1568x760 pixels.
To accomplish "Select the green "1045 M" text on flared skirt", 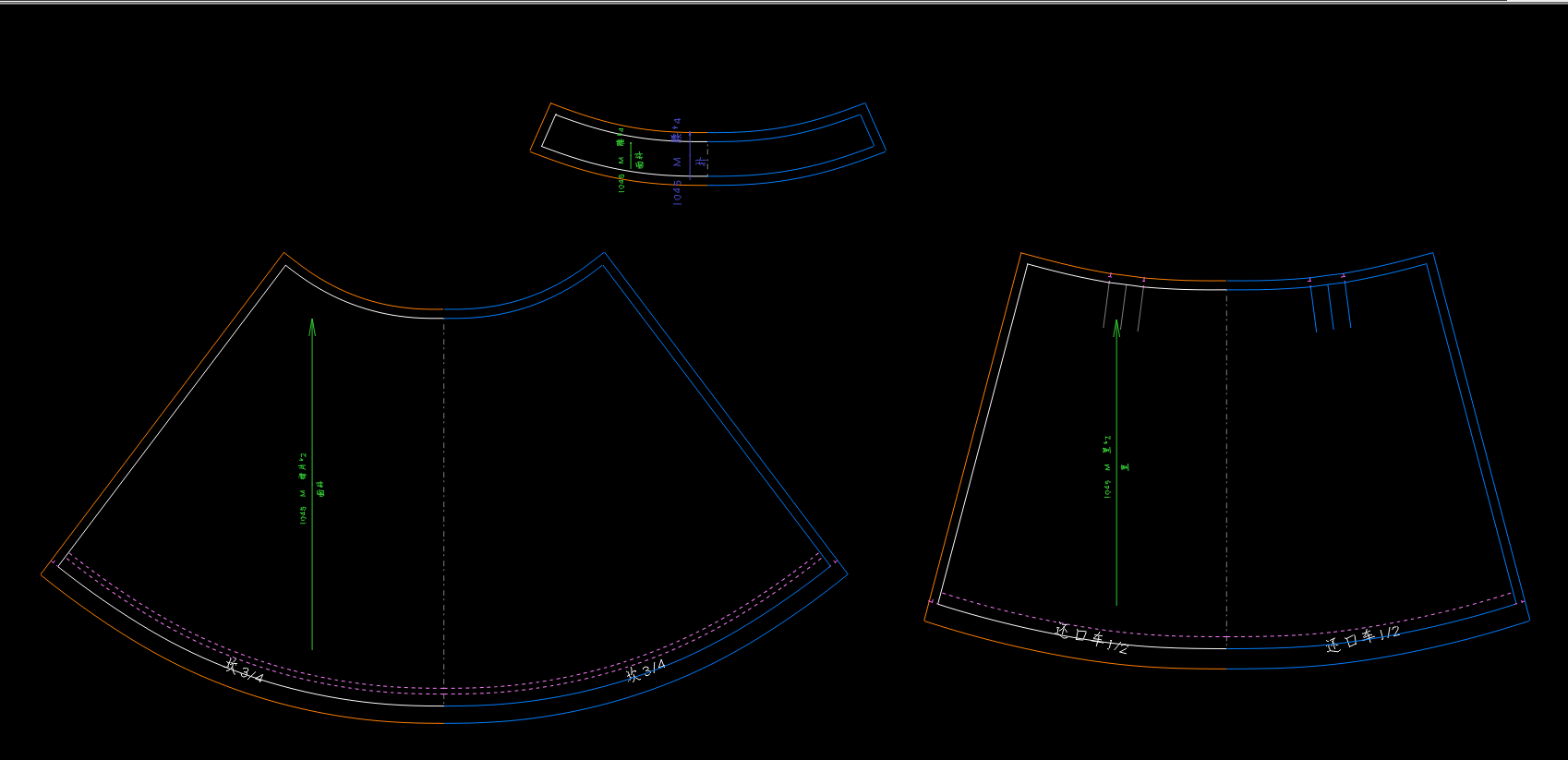I will tap(303, 507).
